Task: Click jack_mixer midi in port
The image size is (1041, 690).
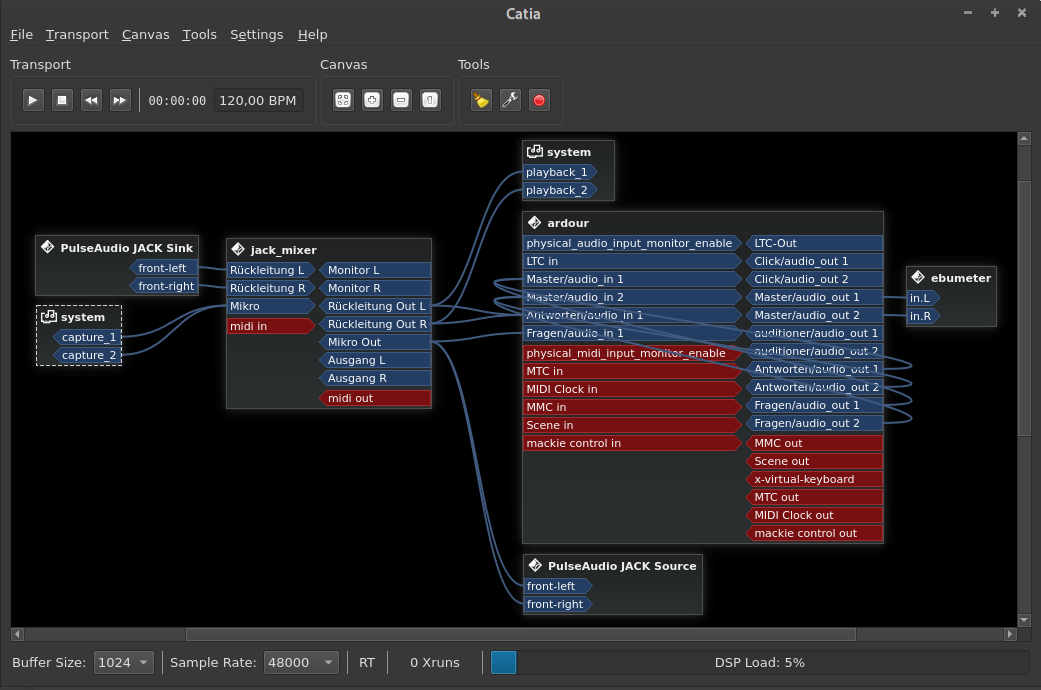Action: point(271,326)
